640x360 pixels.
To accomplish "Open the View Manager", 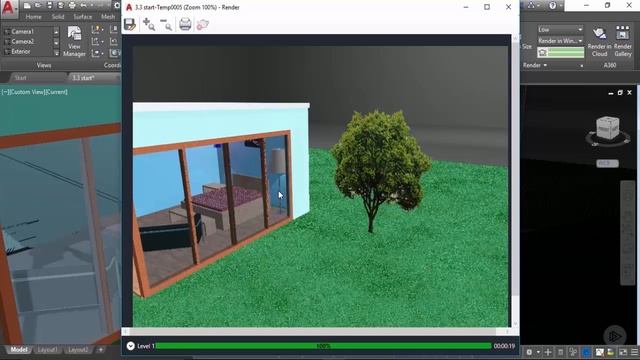I will 74,41.
